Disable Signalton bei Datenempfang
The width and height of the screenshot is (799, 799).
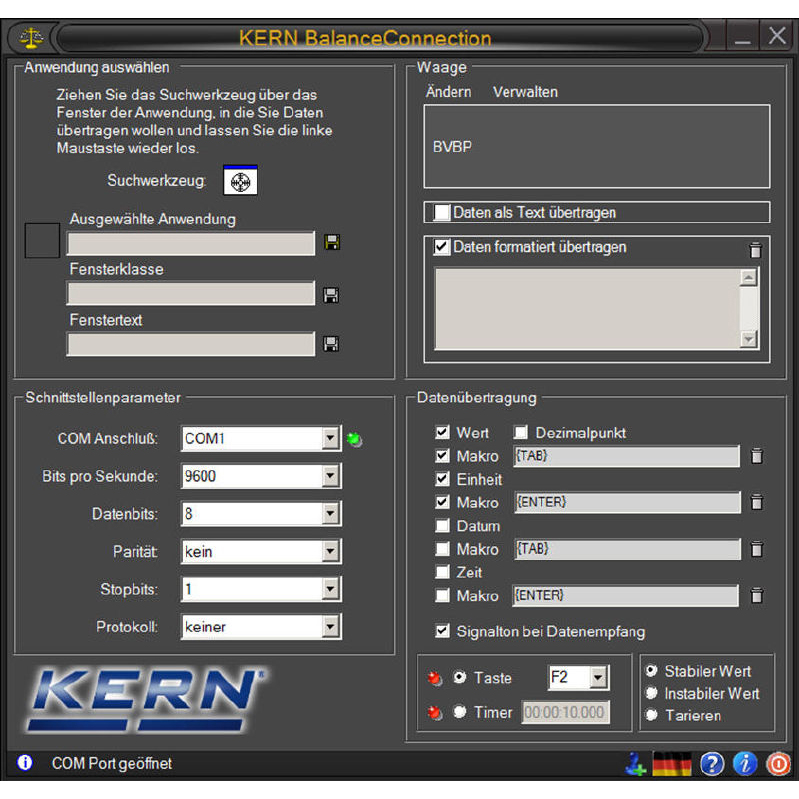pyautogui.click(x=442, y=631)
